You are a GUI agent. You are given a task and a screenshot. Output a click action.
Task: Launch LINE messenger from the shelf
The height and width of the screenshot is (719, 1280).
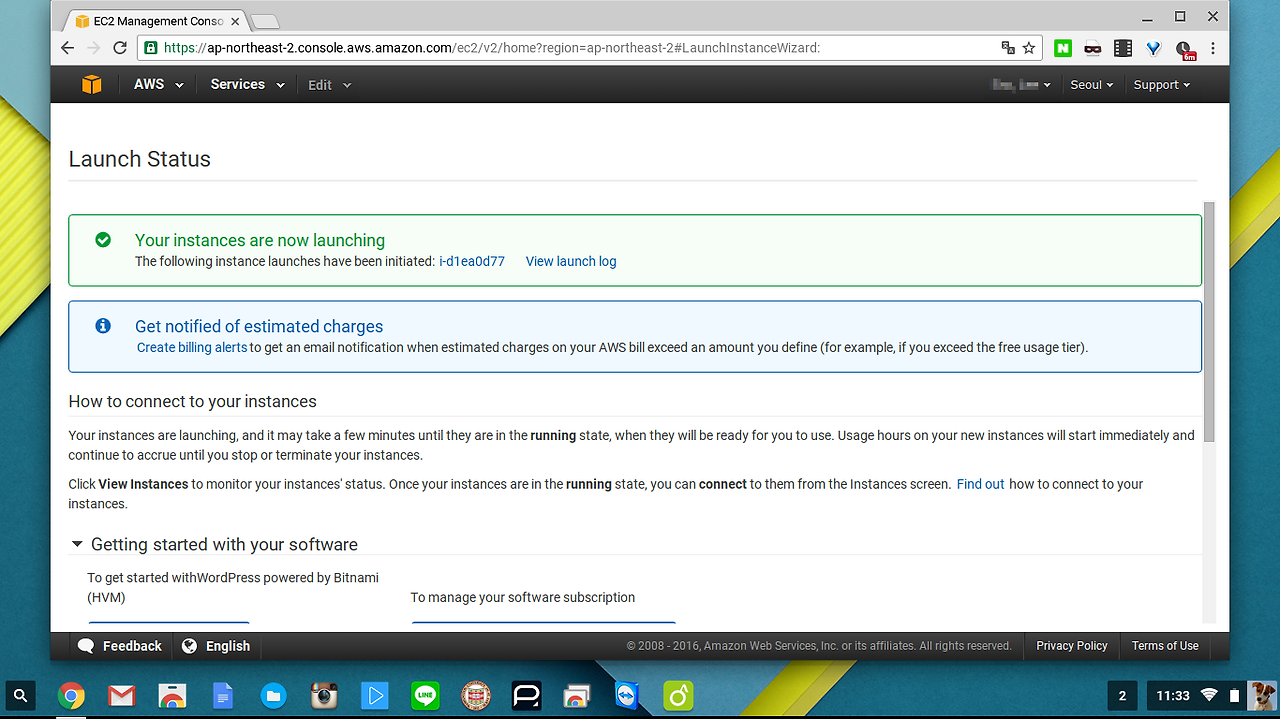point(425,696)
